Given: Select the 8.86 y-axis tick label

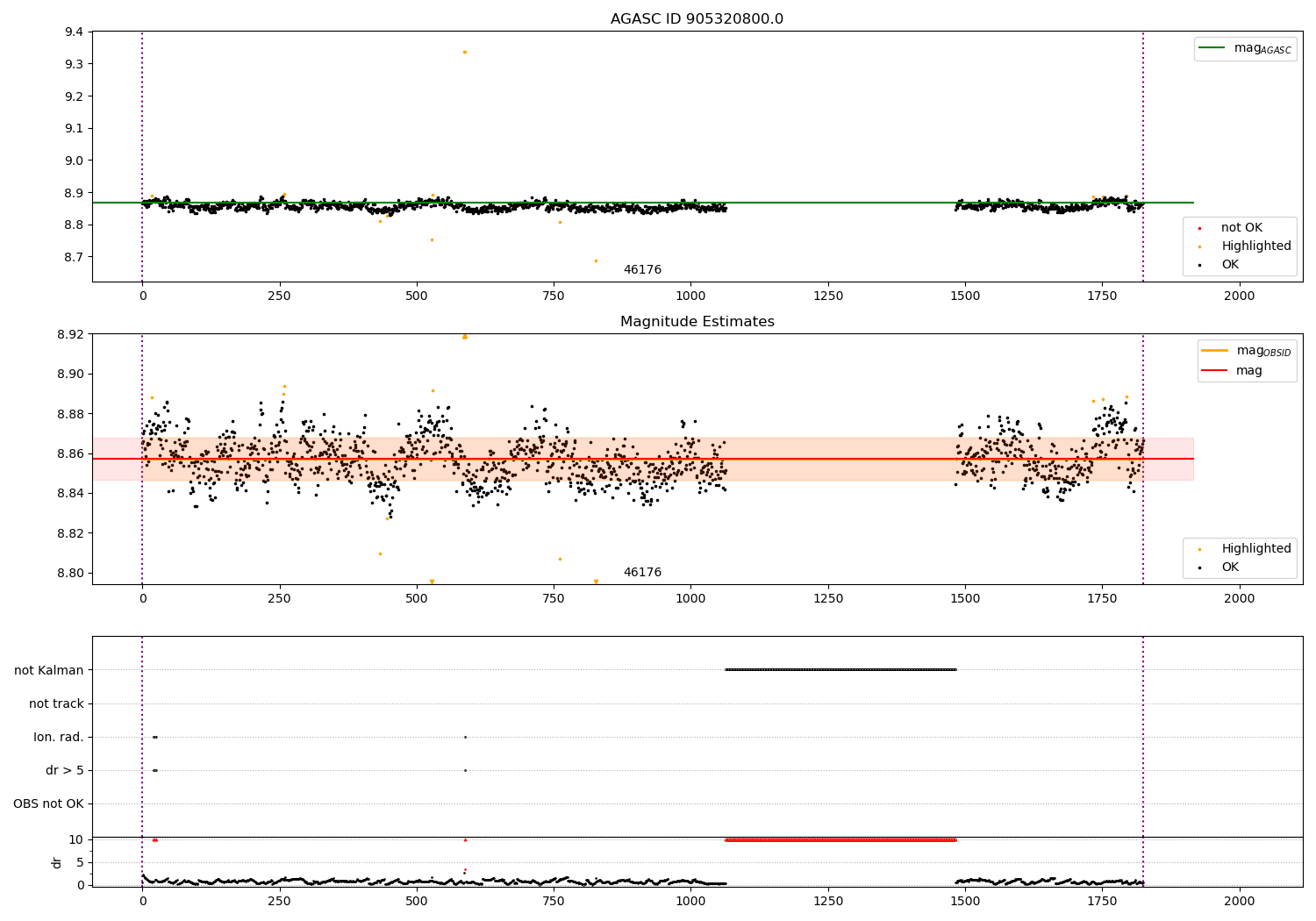Looking at the screenshot, I should pos(71,453).
